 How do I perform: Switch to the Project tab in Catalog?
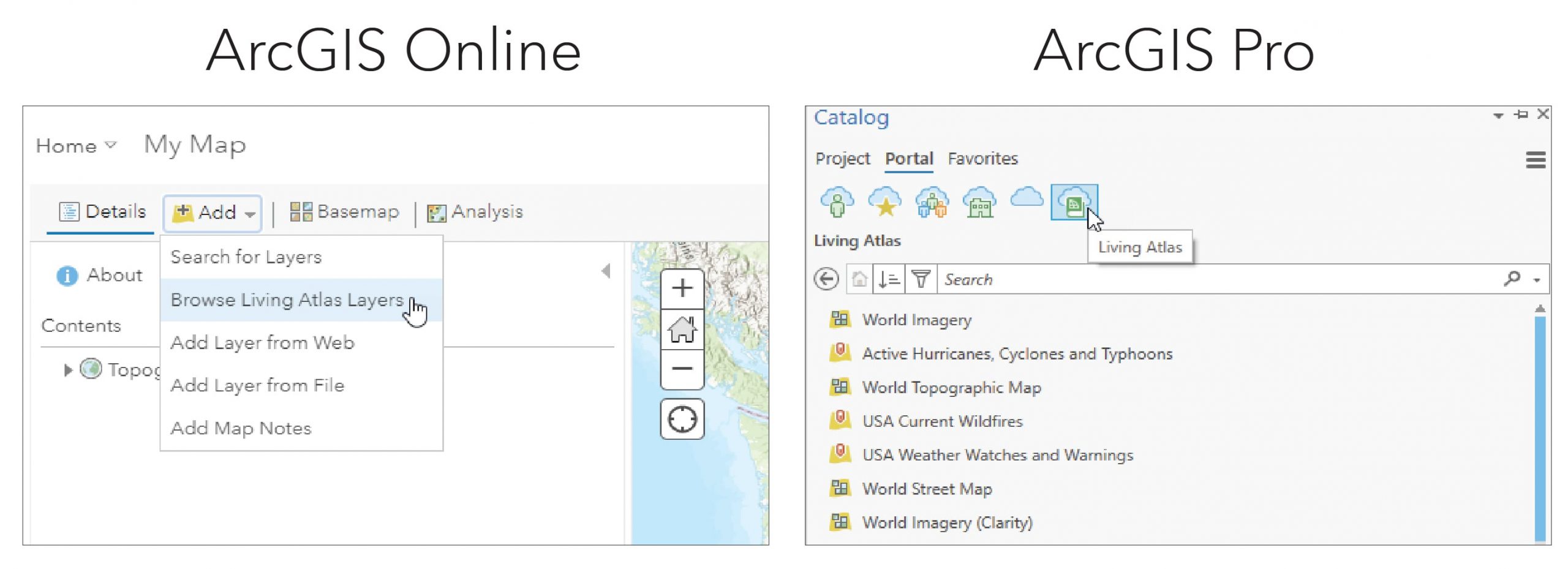pos(842,159)
